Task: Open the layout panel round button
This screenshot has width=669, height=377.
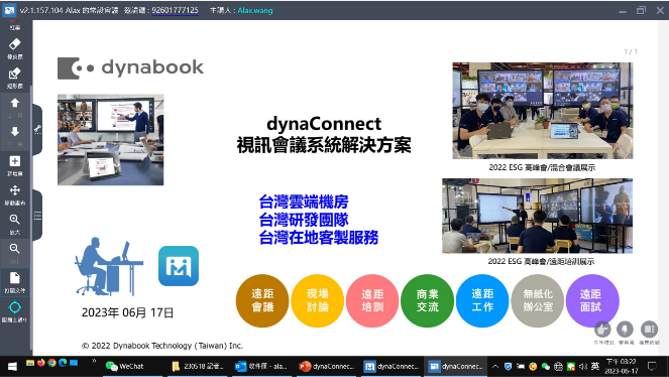Action: [x=649, y=329]
